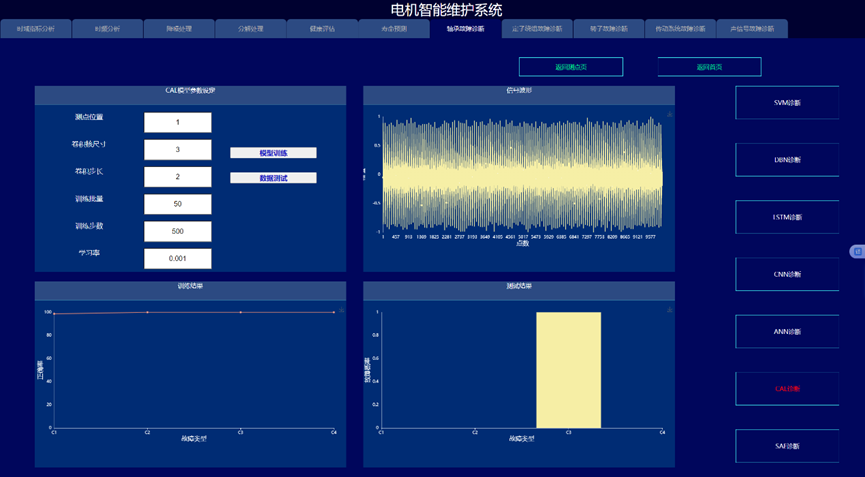Image resolution: width=865 pixels, height=477 pixels.
Task: Click save-image icon on training result chart
Action: point(341,311)
